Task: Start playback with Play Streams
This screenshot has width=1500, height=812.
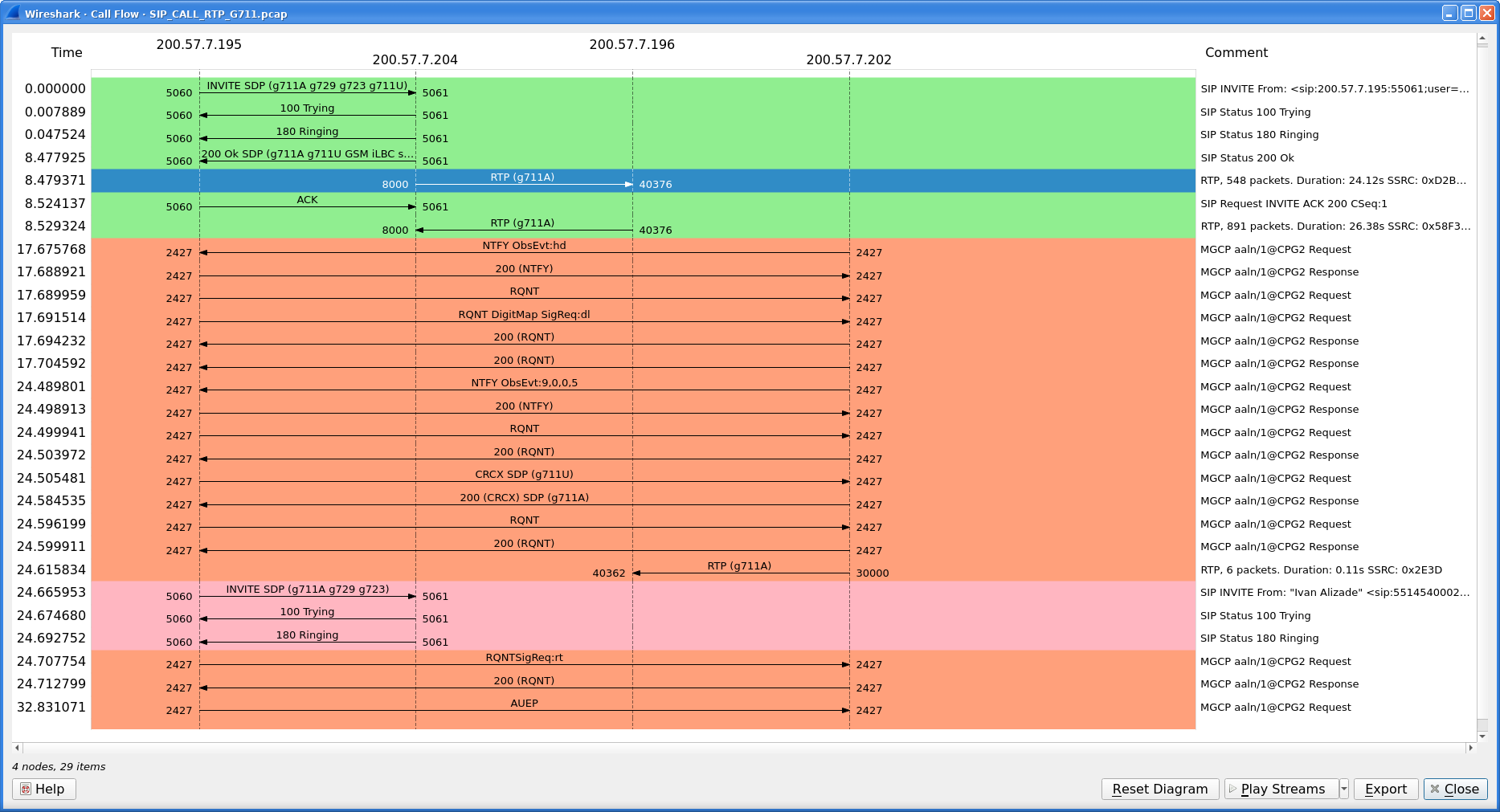Action: (1281, 789)
